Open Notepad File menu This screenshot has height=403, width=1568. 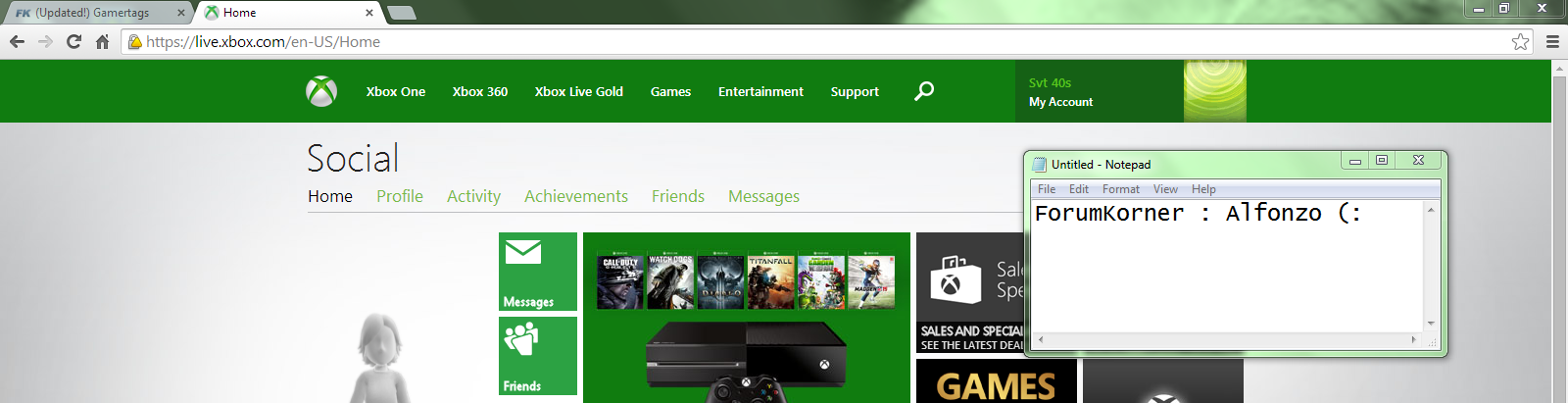tap(1047, 189)
